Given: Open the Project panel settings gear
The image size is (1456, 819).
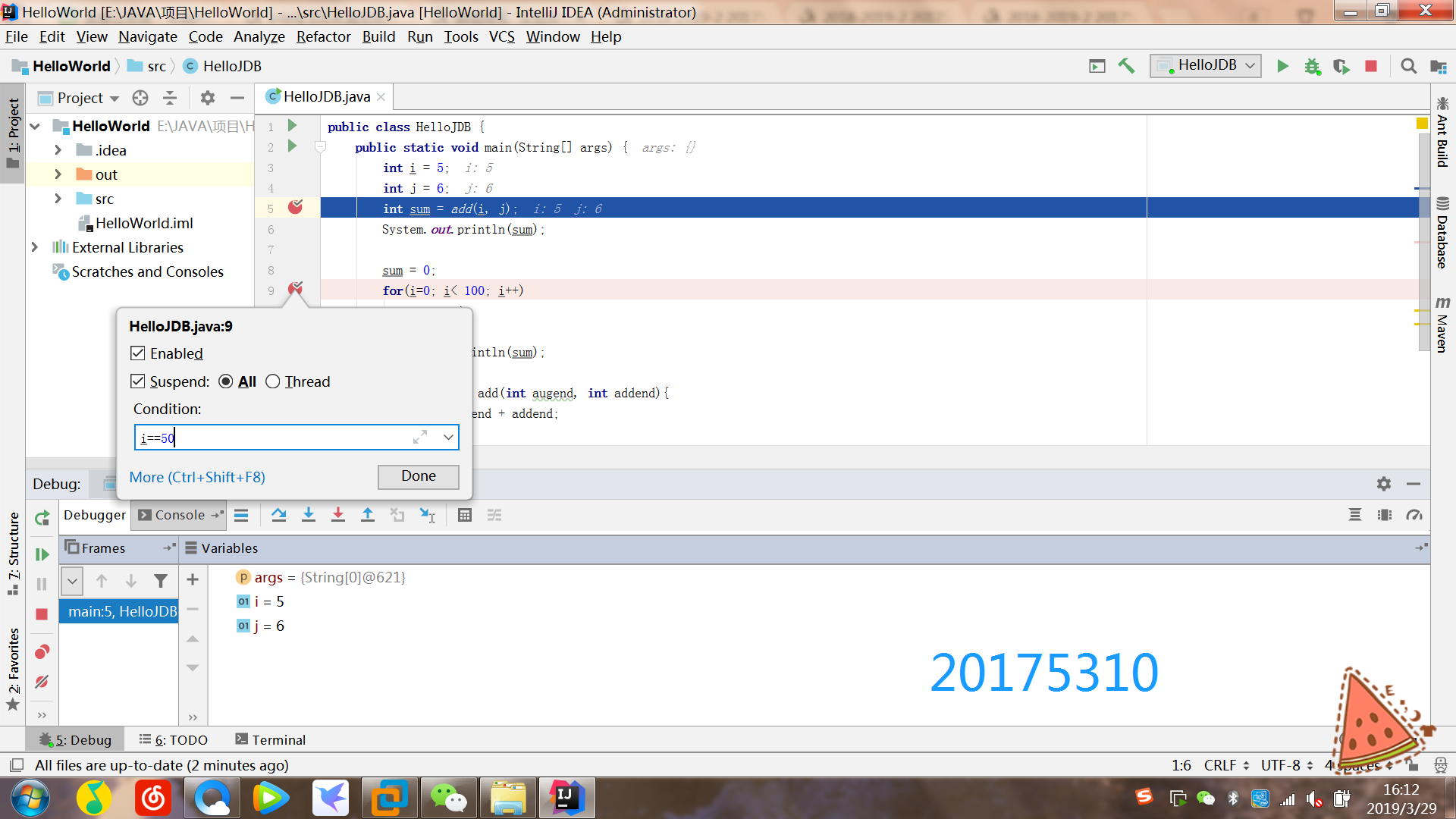Looking at the screenshot, I should pos(207,98).
